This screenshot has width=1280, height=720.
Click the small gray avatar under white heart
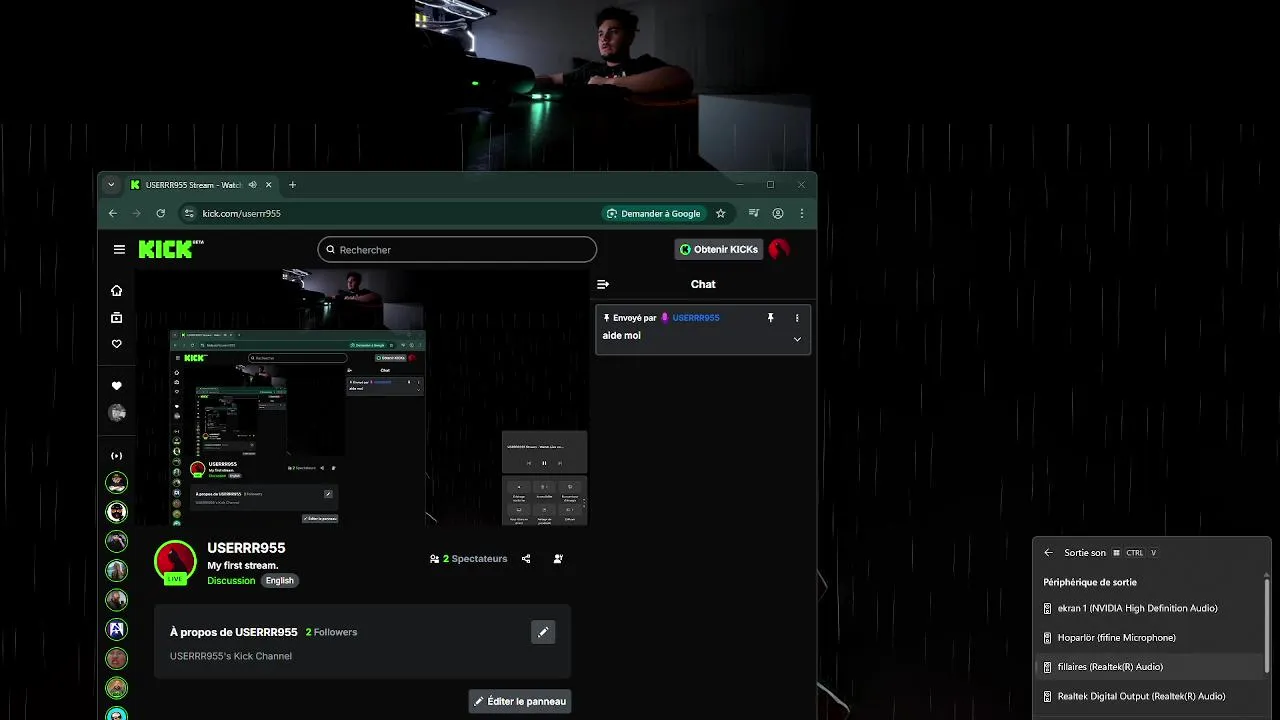117,413
